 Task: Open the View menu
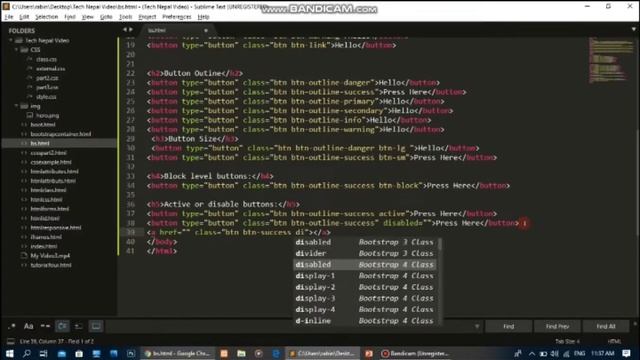click(x=88, y=17)
